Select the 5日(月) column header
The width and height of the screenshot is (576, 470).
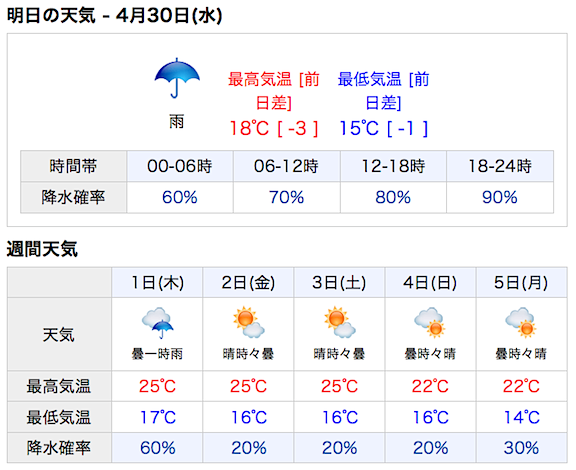[521, 283]
